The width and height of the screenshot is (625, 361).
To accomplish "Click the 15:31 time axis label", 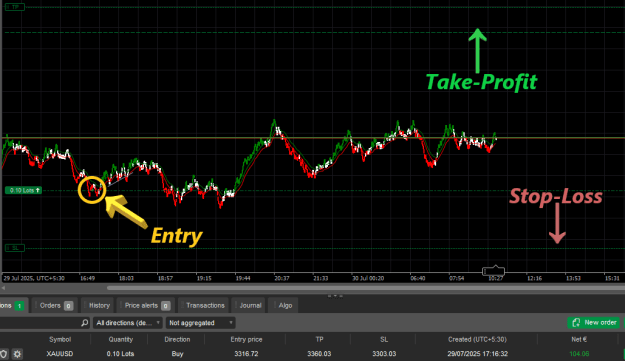I will point(612,278).
